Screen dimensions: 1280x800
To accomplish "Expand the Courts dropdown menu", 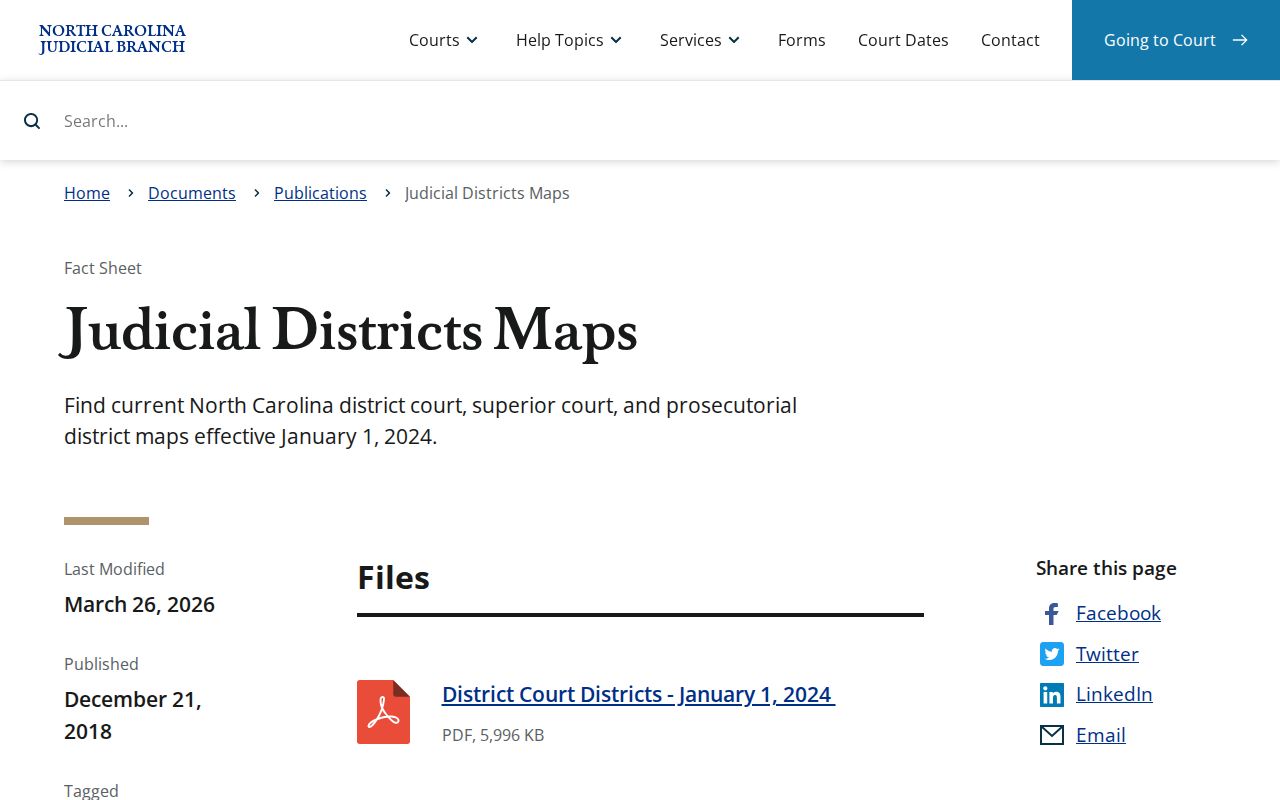I will pyautogui.click(x=443, y=40).
